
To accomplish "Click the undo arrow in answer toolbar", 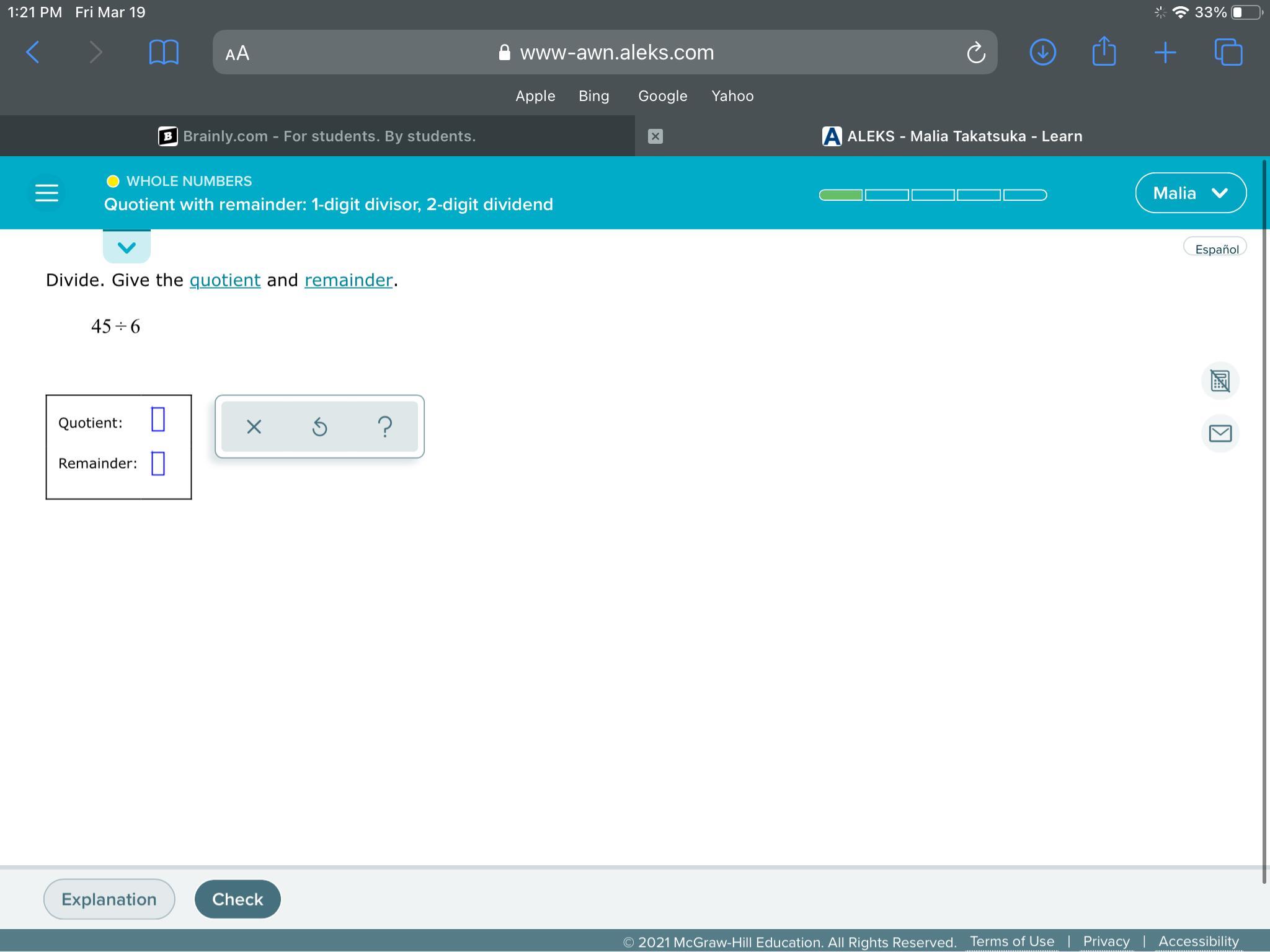I will [x=319, y=426].
